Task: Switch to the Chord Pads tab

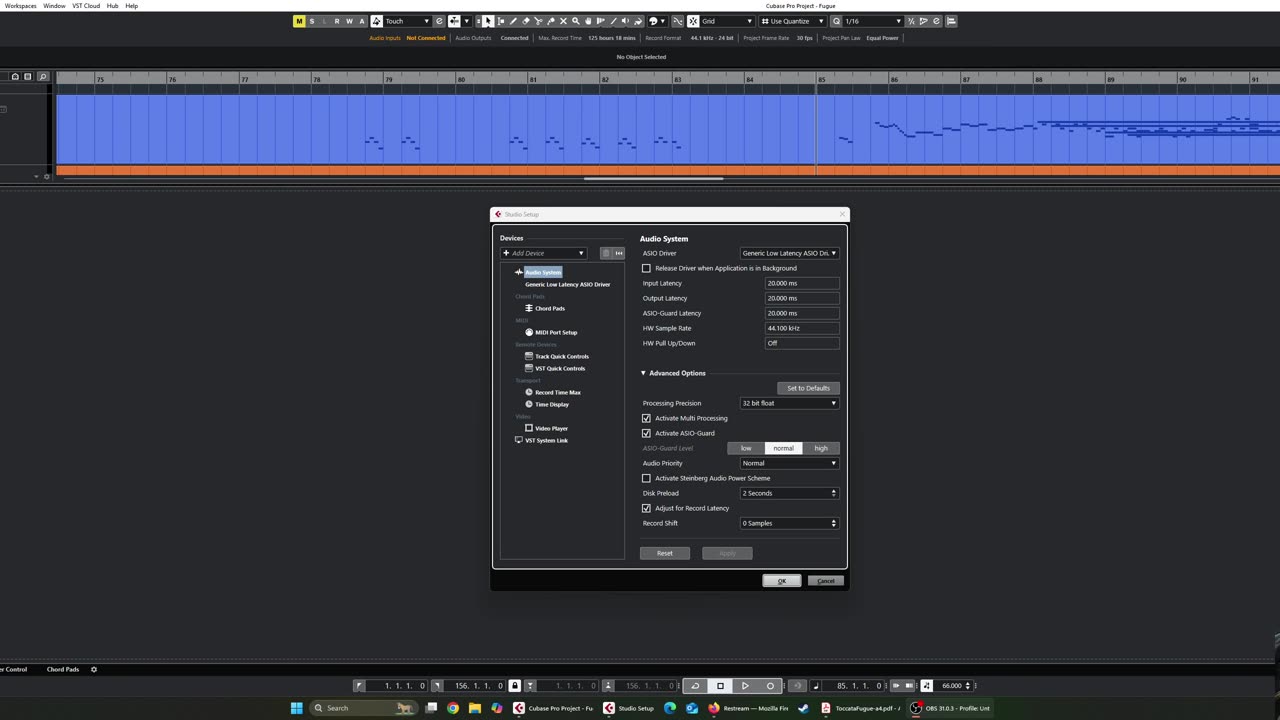Action: pyautogui.click(x=63, y=669)
